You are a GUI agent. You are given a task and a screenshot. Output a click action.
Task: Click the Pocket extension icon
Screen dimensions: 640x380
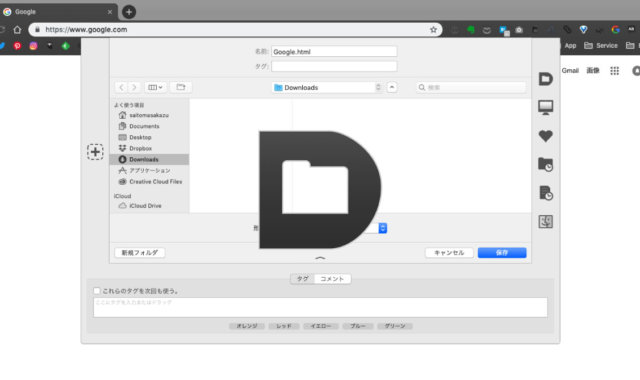pyautogui.click(x=487, y=30)
